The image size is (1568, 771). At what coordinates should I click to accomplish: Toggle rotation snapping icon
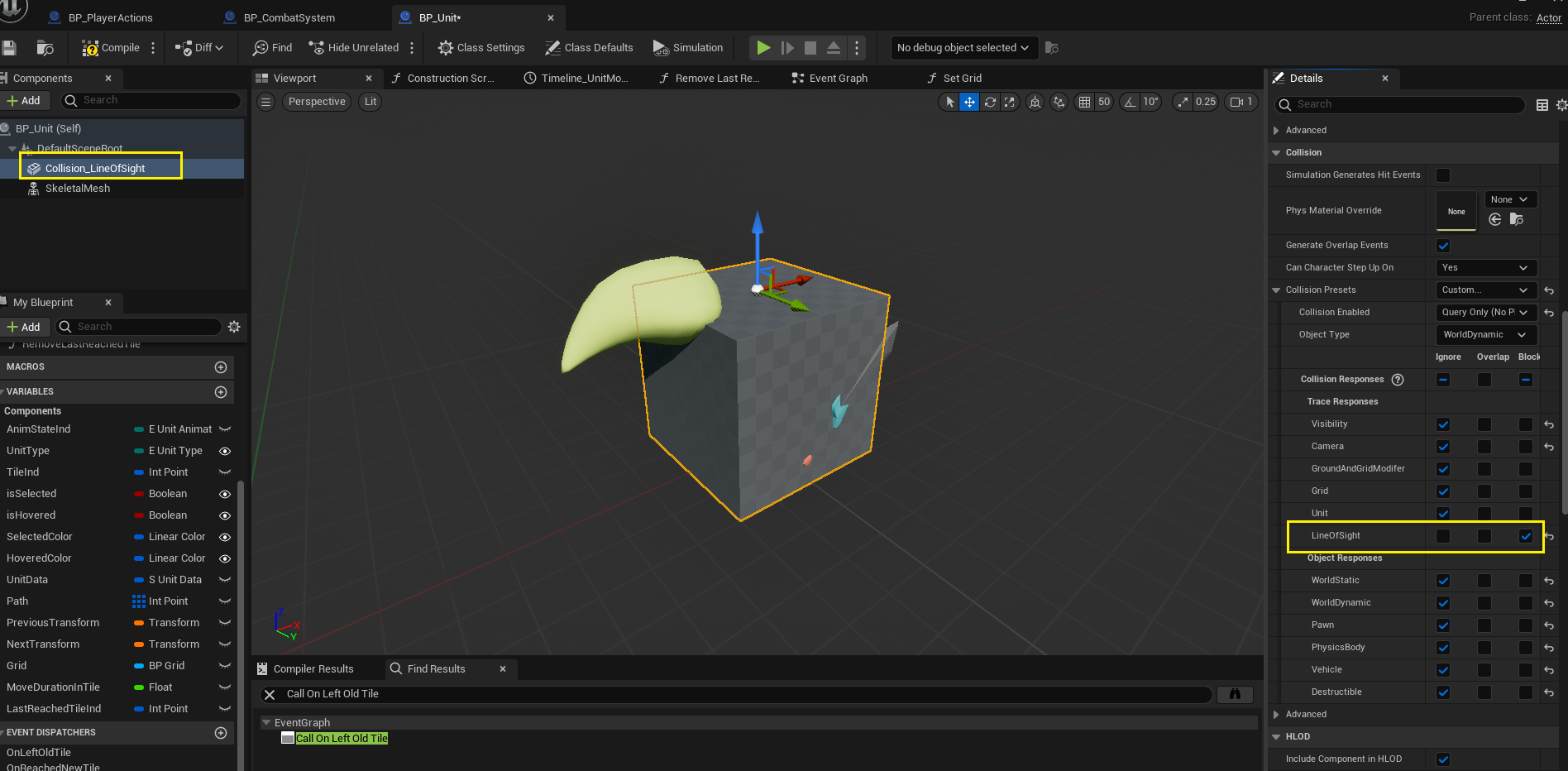(x=1130, y=102)
